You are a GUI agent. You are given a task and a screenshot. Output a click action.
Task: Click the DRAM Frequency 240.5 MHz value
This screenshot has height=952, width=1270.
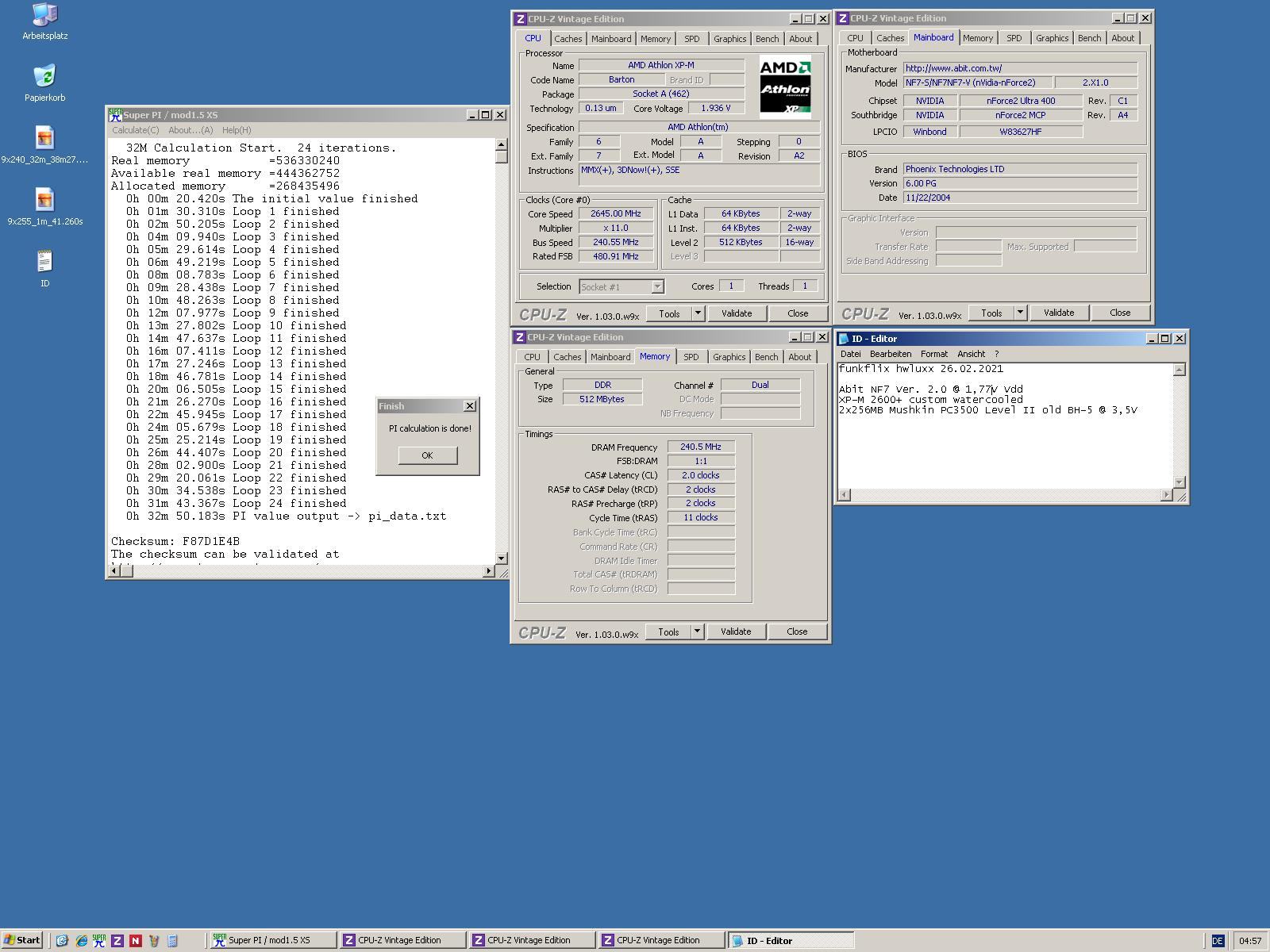point(701,447)
